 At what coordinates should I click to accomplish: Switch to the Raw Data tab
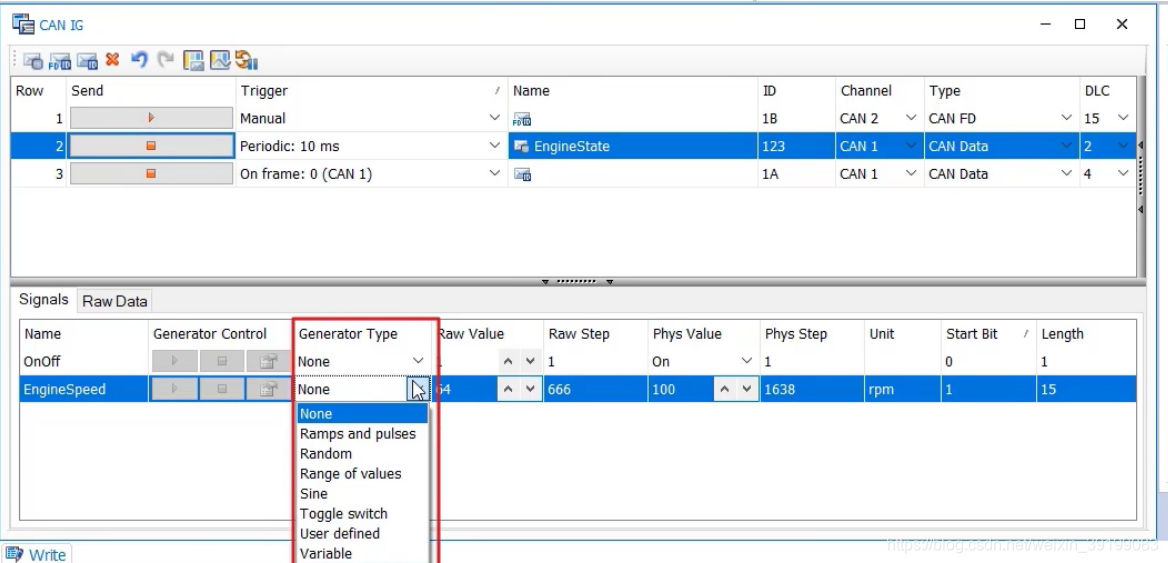pyautogui.click(x=115, y=302)
